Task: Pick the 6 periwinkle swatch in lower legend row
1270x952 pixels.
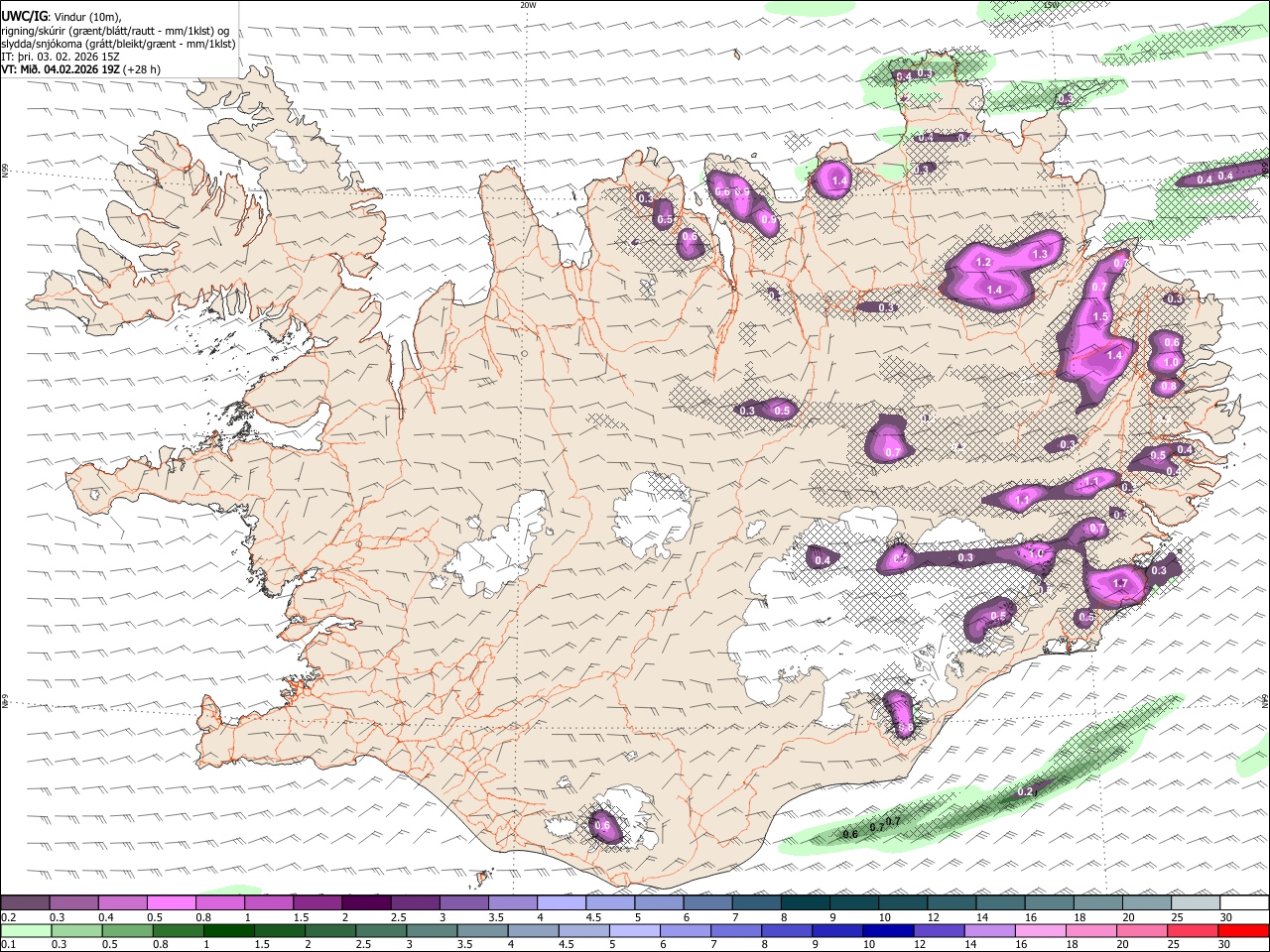Action: click(685, 931)
